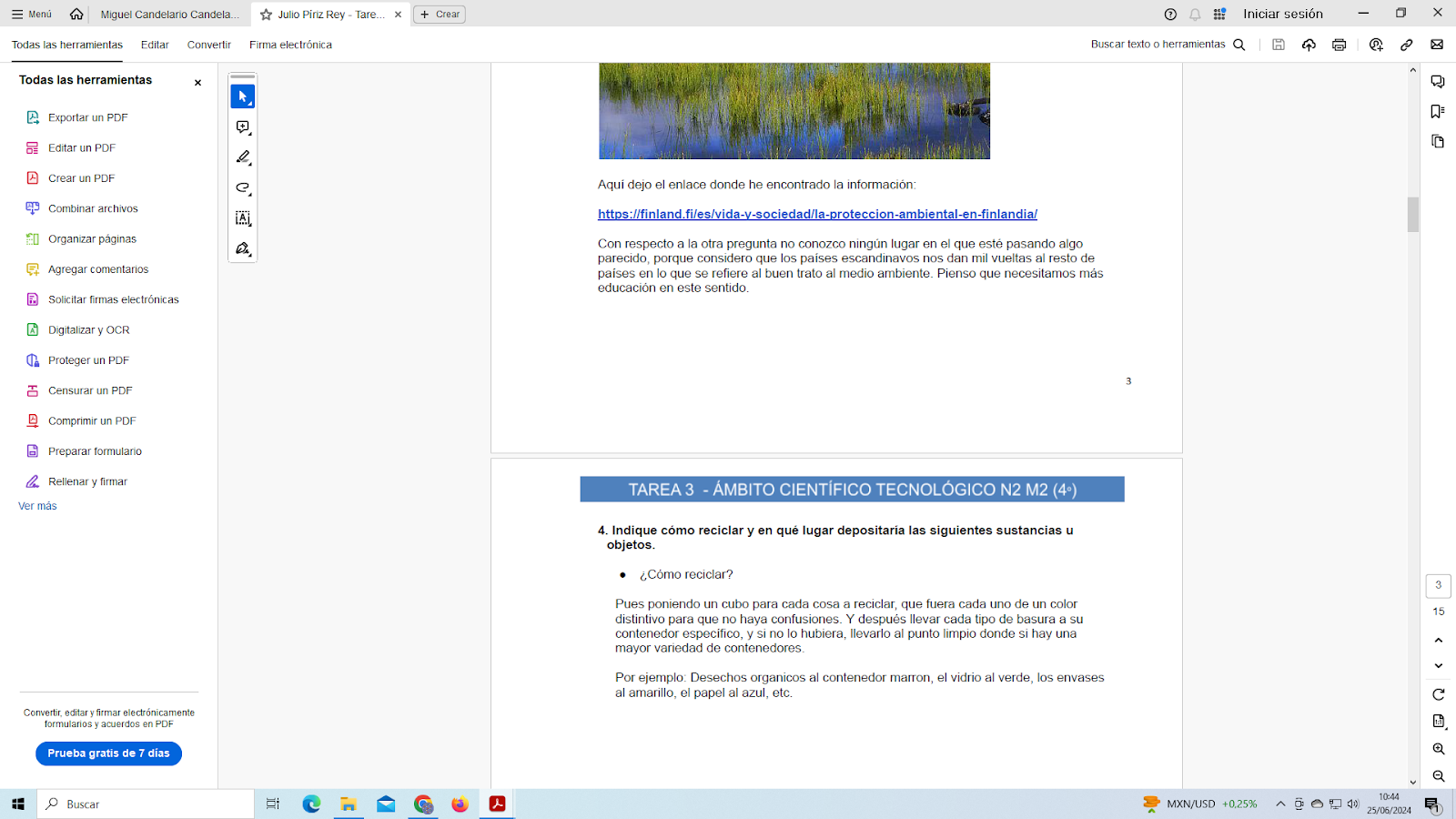Open the Convertir tab

tap(209, 45)
